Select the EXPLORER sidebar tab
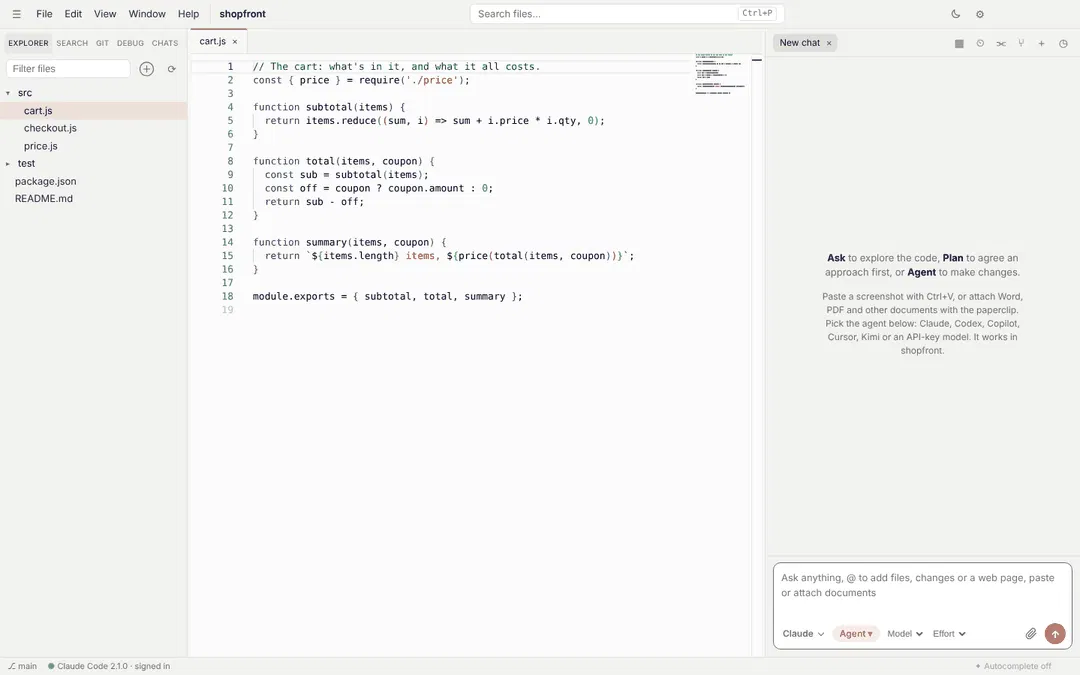Viewport: 1080px width, 675px height. [28, 43]
